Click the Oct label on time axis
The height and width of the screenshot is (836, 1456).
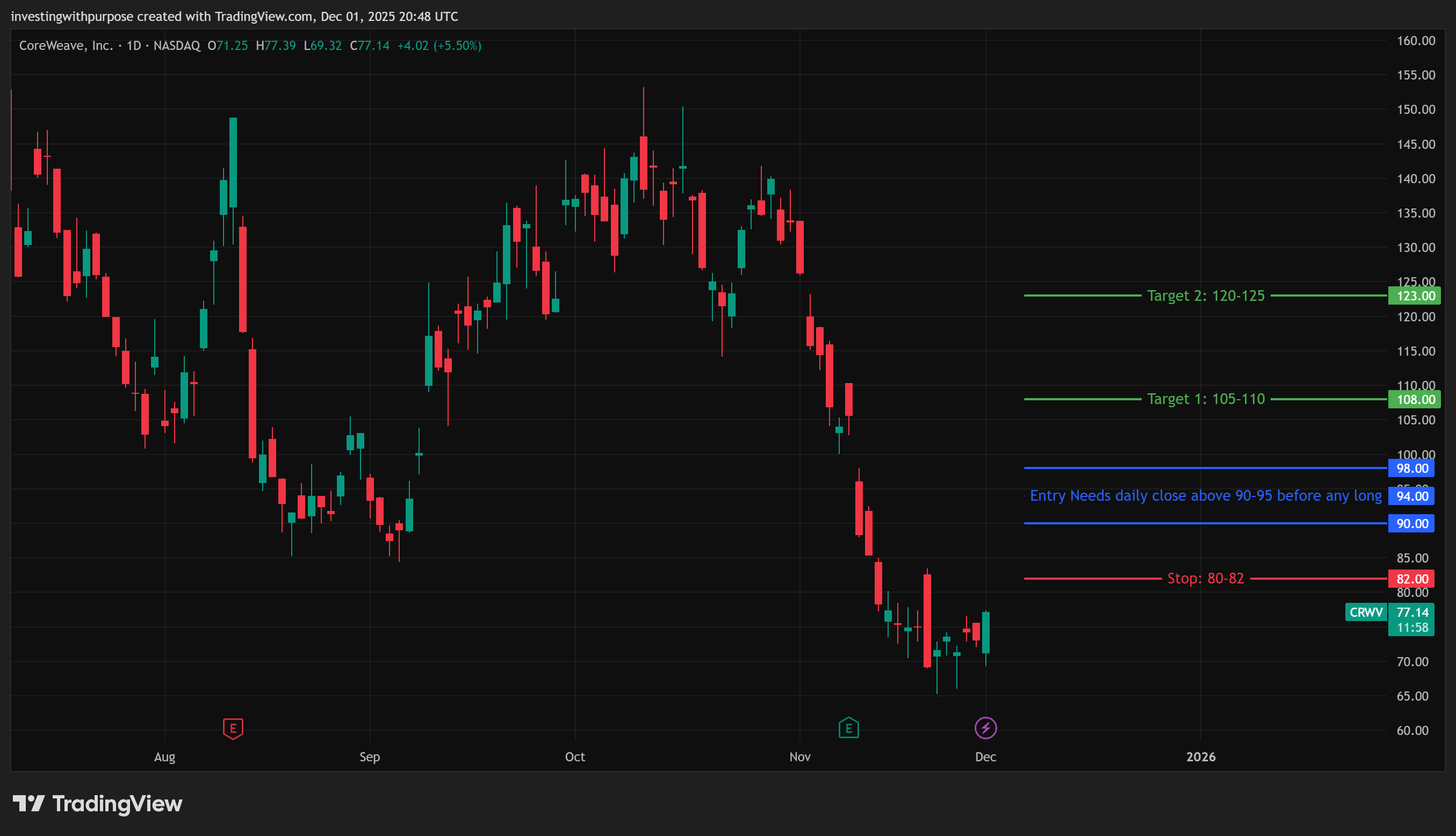click(x=575, y=757)
